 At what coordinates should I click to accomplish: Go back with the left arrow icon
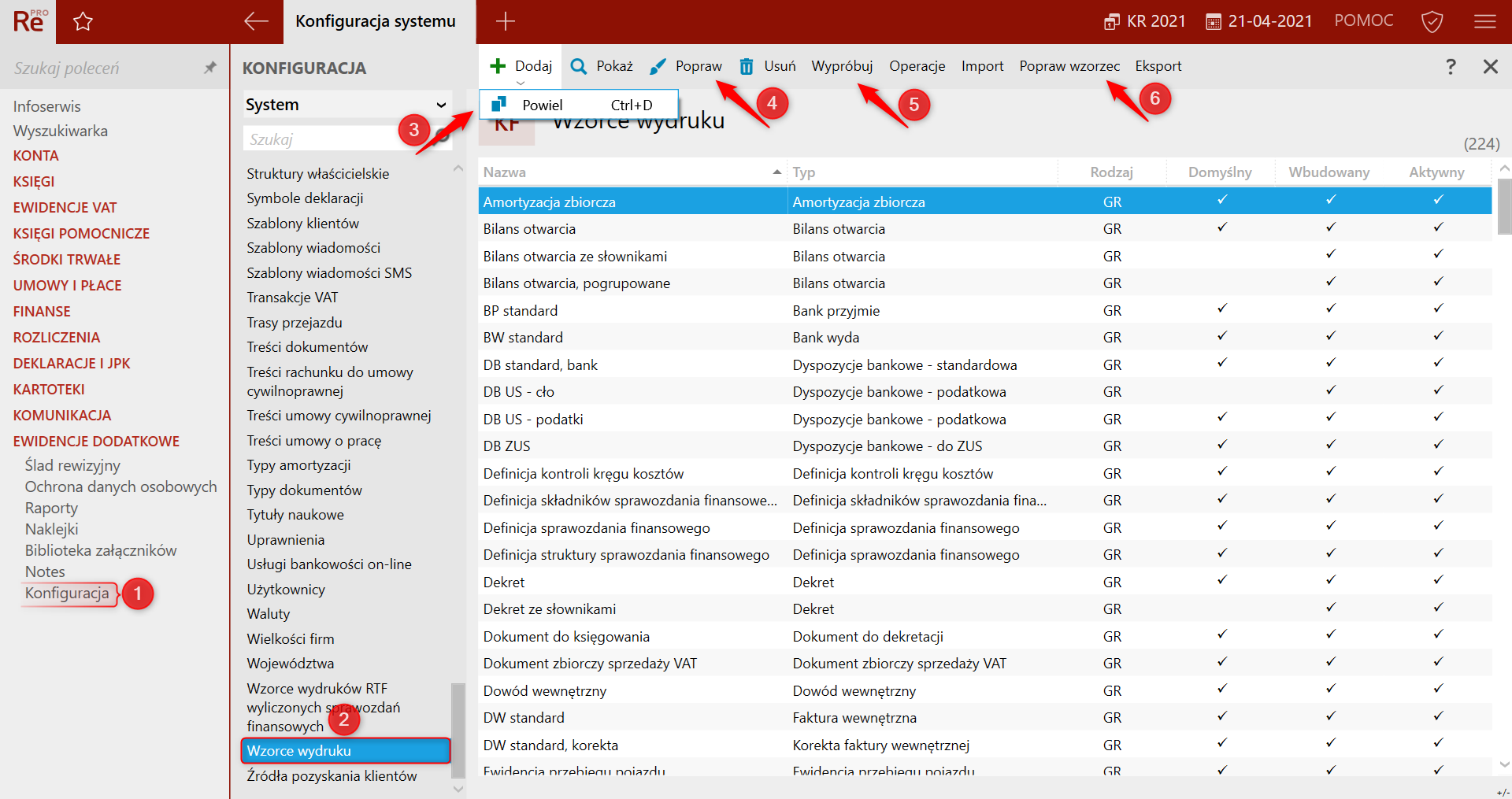pos(256,21)
